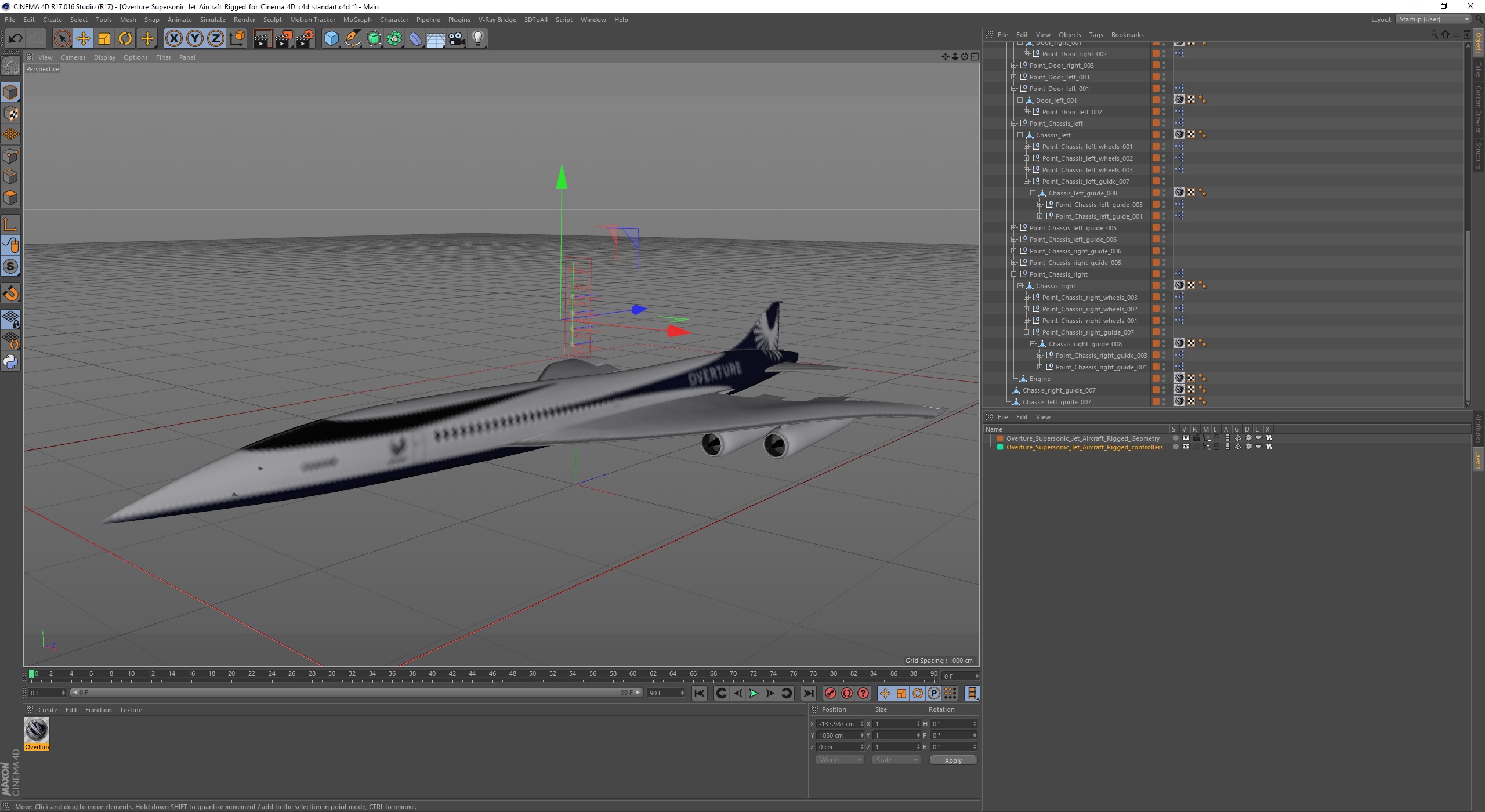1485x812 pixels.
Task: Switch to Texture mode in left palette
Action: pos(10,114)
